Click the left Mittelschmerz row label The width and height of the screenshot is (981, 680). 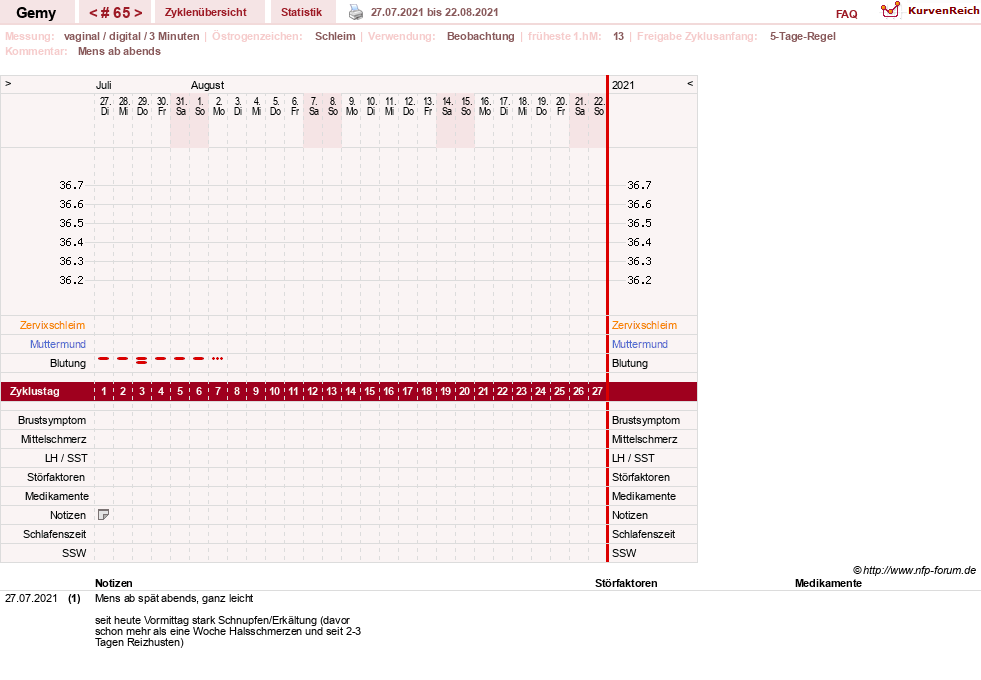(53, 439)
